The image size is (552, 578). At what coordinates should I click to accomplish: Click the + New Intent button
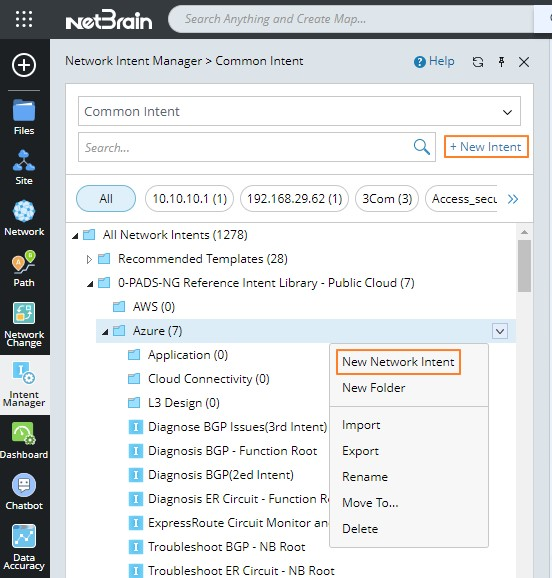coord(486,147)
